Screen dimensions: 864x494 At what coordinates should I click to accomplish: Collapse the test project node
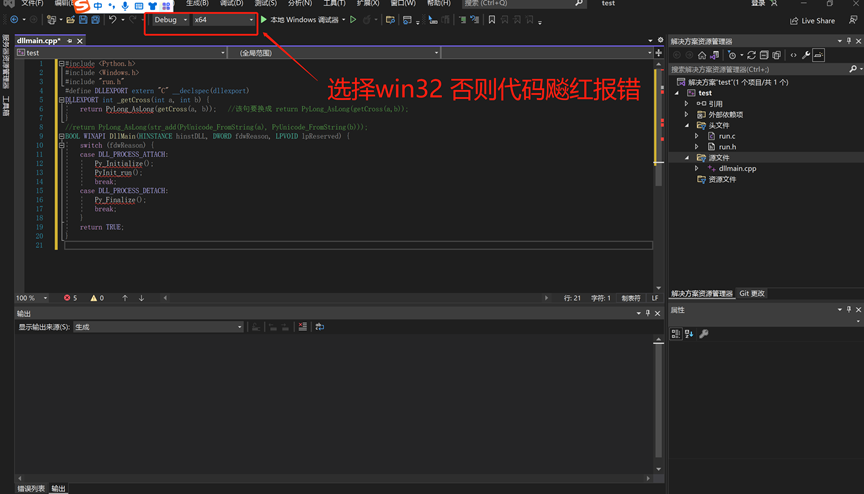(677, 93)
